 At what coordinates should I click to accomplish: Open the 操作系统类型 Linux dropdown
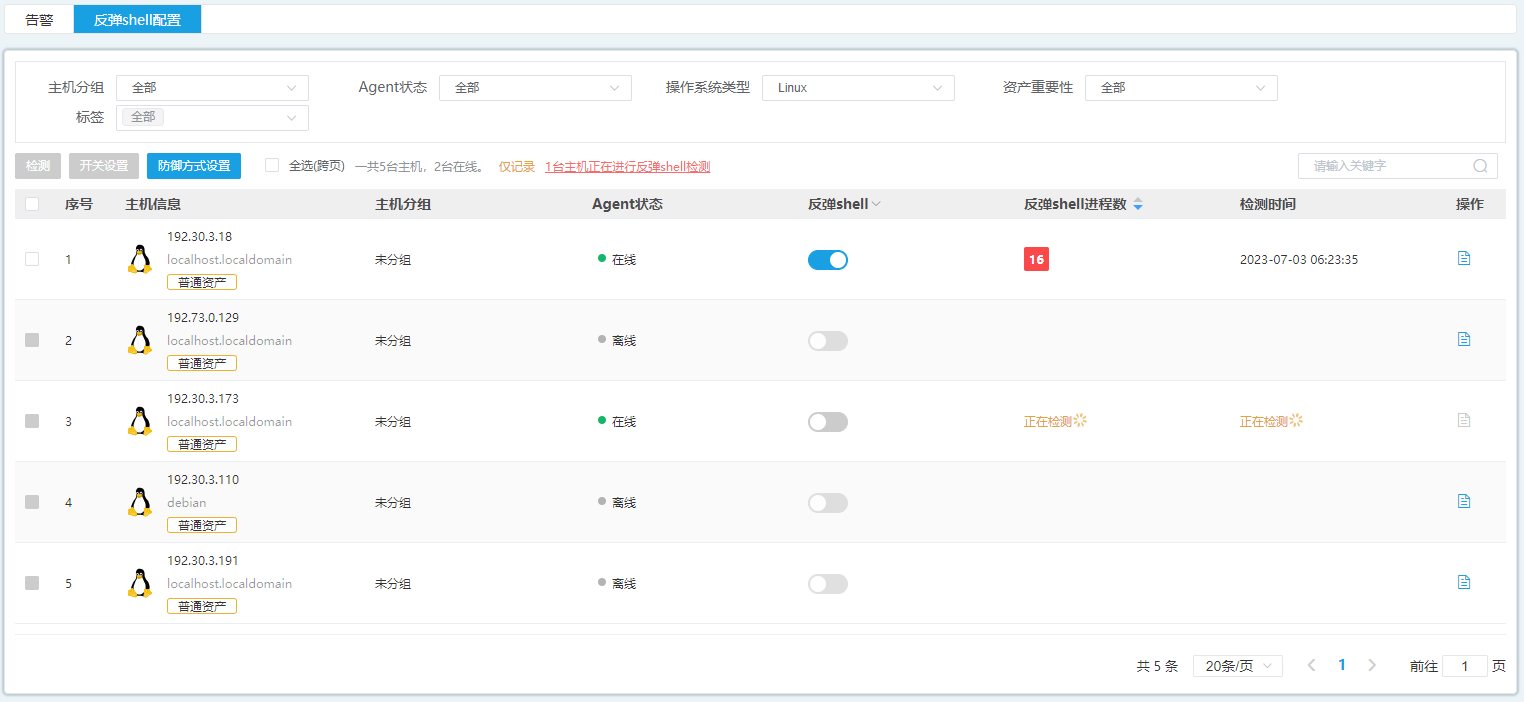tap(858, 88)
